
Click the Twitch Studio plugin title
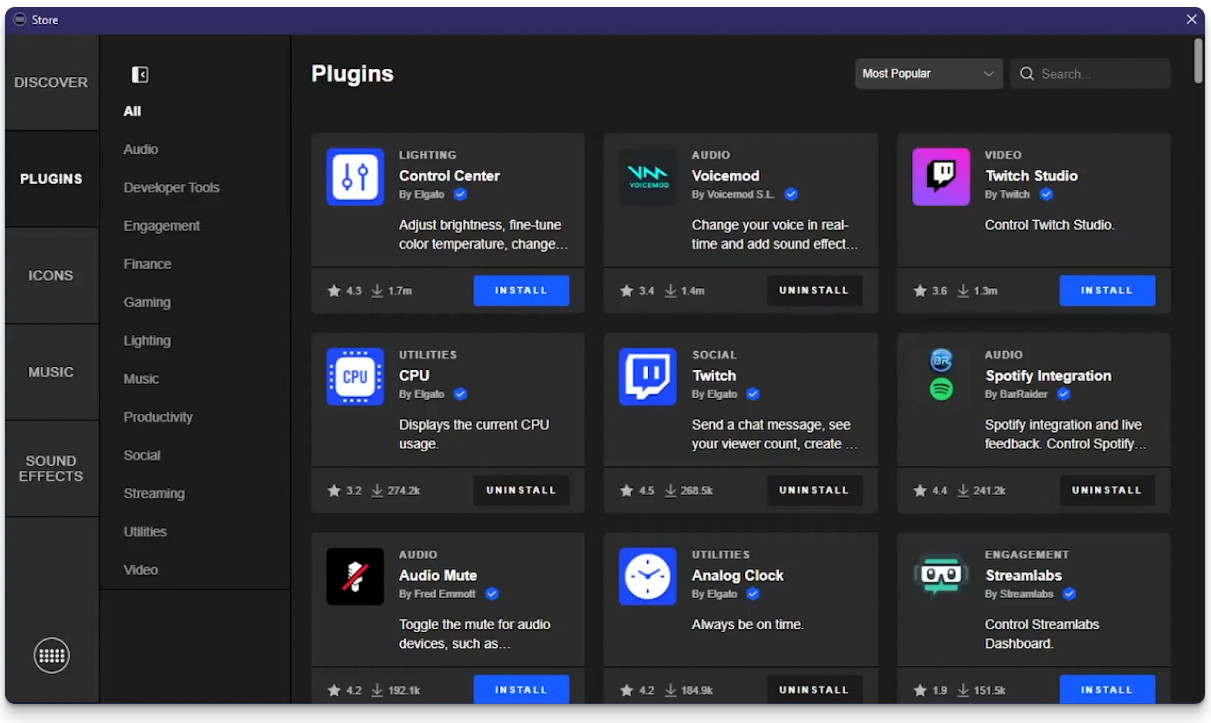pos(1031,176)
